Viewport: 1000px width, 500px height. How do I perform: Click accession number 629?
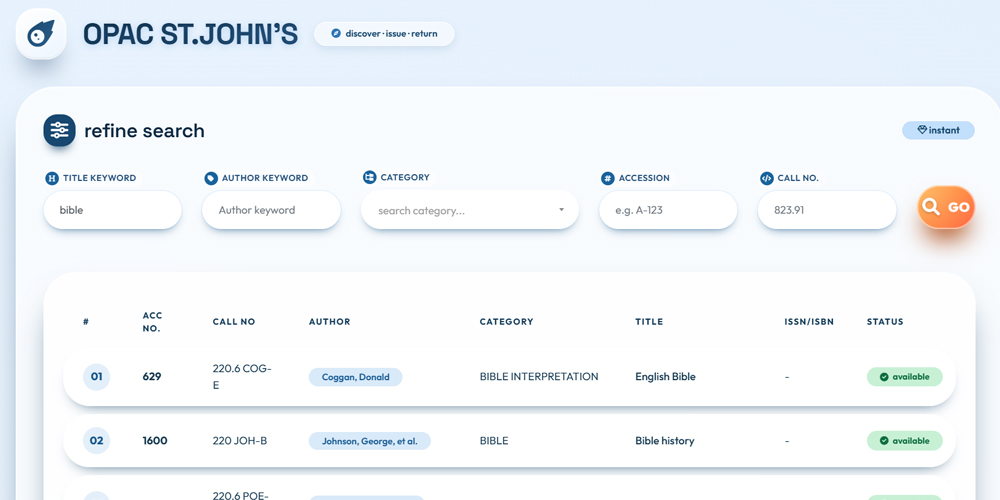(x=152, y=377)
